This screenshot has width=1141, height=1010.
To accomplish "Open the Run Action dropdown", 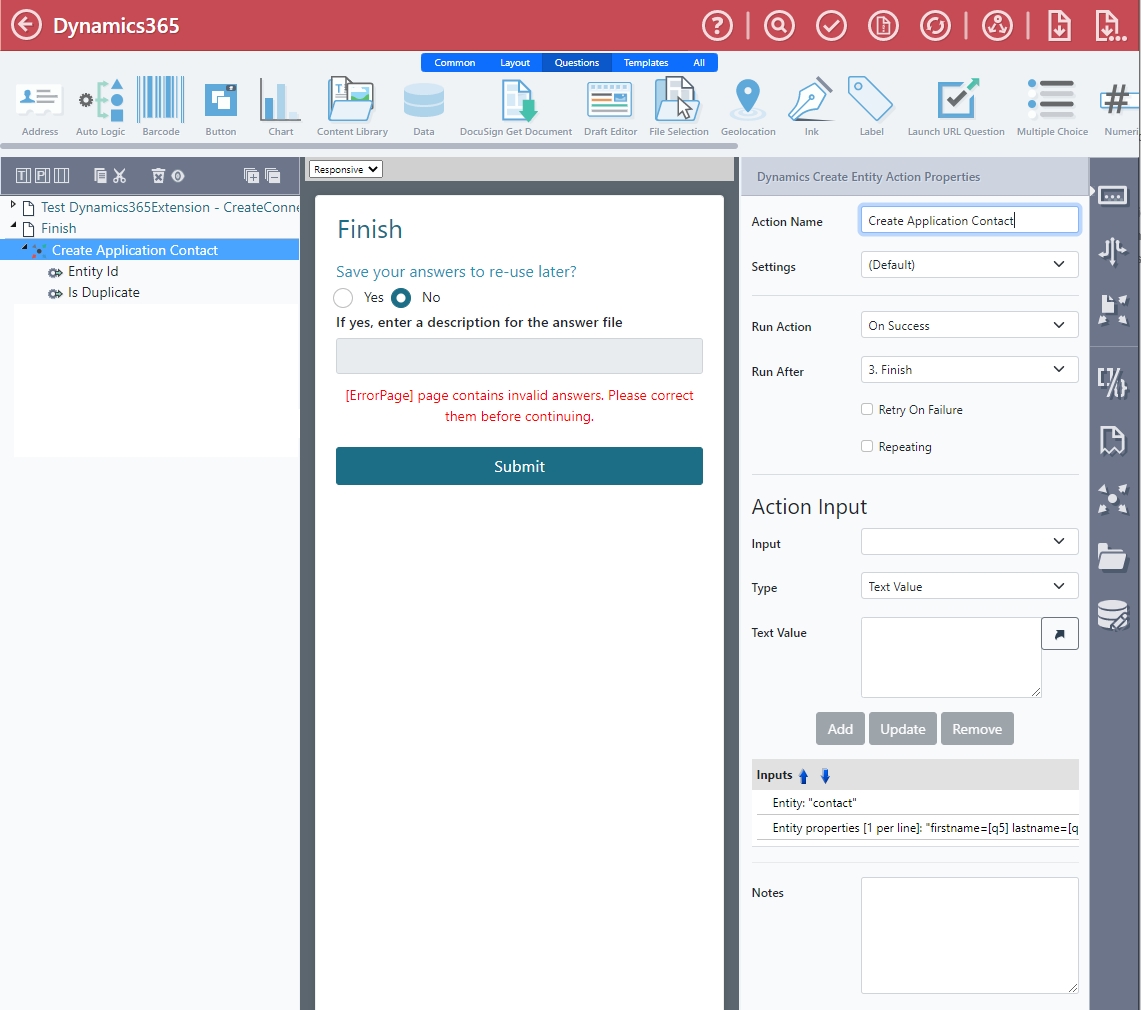I will tap(969, 325).
